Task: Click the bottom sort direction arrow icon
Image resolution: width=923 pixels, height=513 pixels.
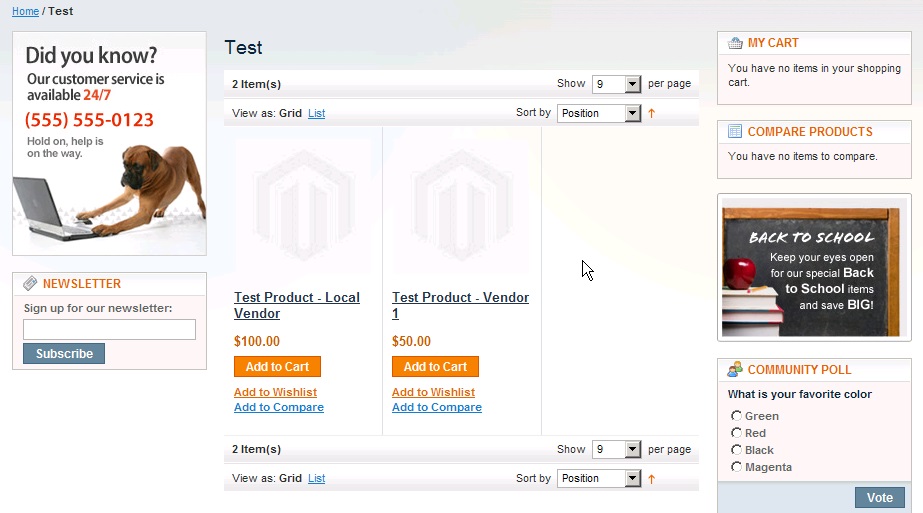Action: pyautogui.click(x=652, y=479)
